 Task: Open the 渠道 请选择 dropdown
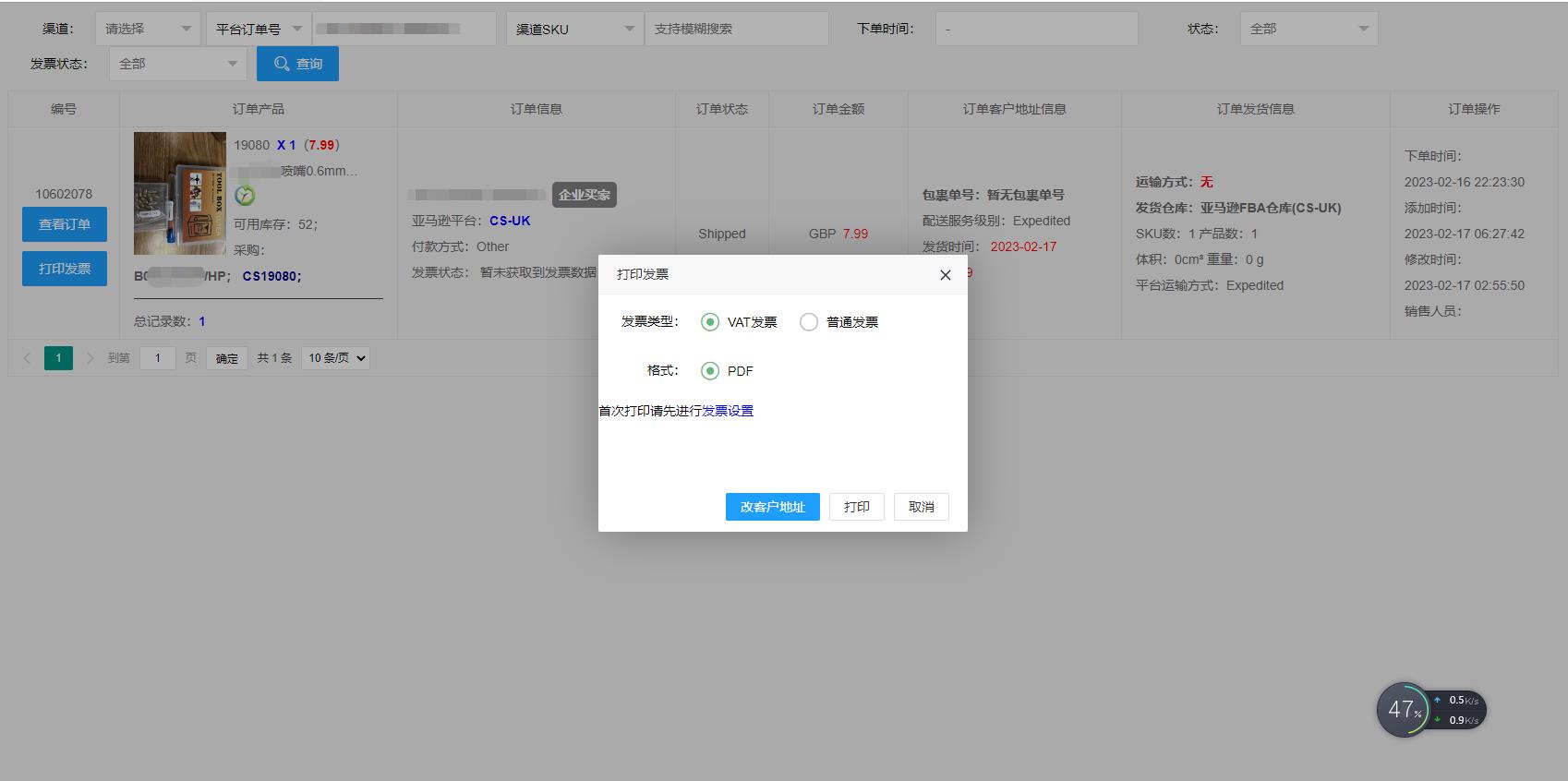[148, 29]
